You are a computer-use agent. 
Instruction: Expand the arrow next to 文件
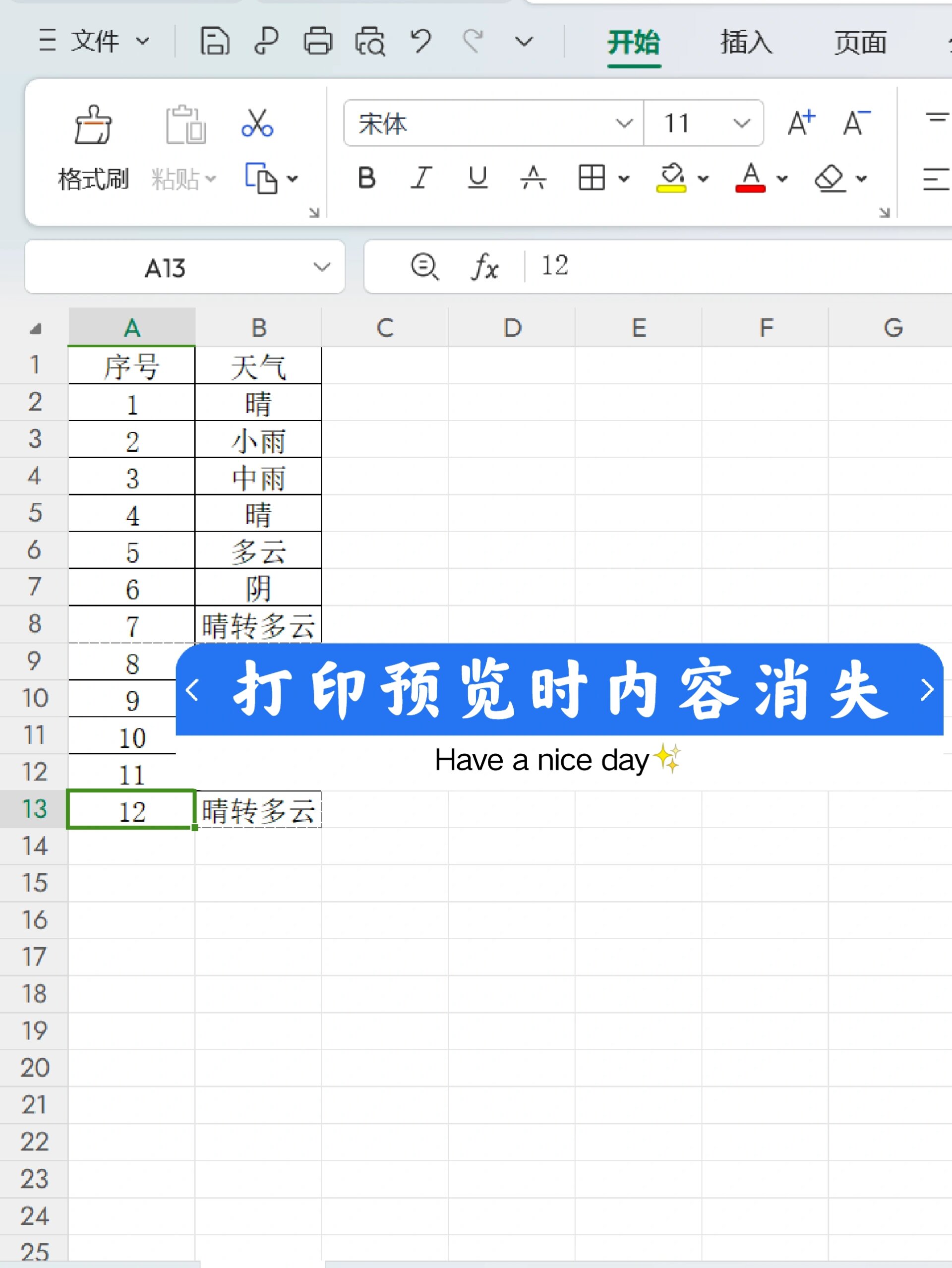pyautogui.click(x=143, y=41)
